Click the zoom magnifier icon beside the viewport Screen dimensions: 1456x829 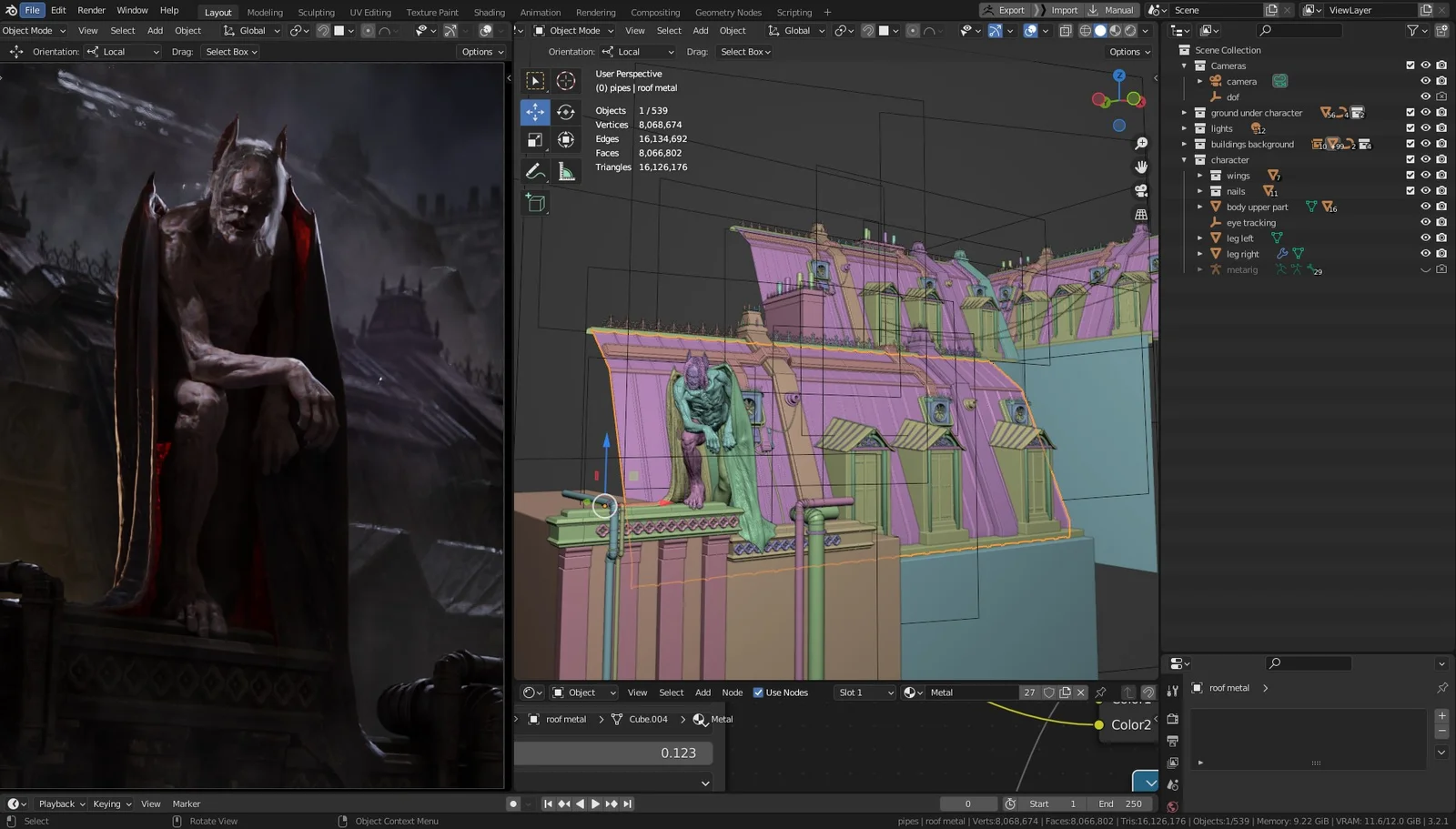(1142, 143)
